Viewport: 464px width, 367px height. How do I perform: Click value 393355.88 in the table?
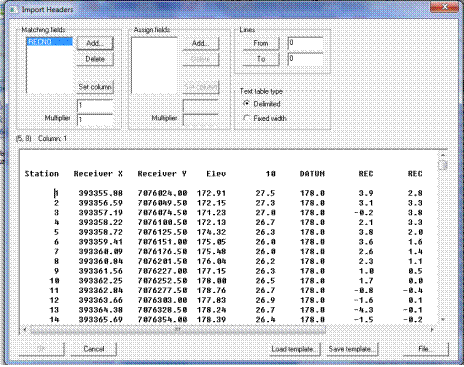click(101, 193)
